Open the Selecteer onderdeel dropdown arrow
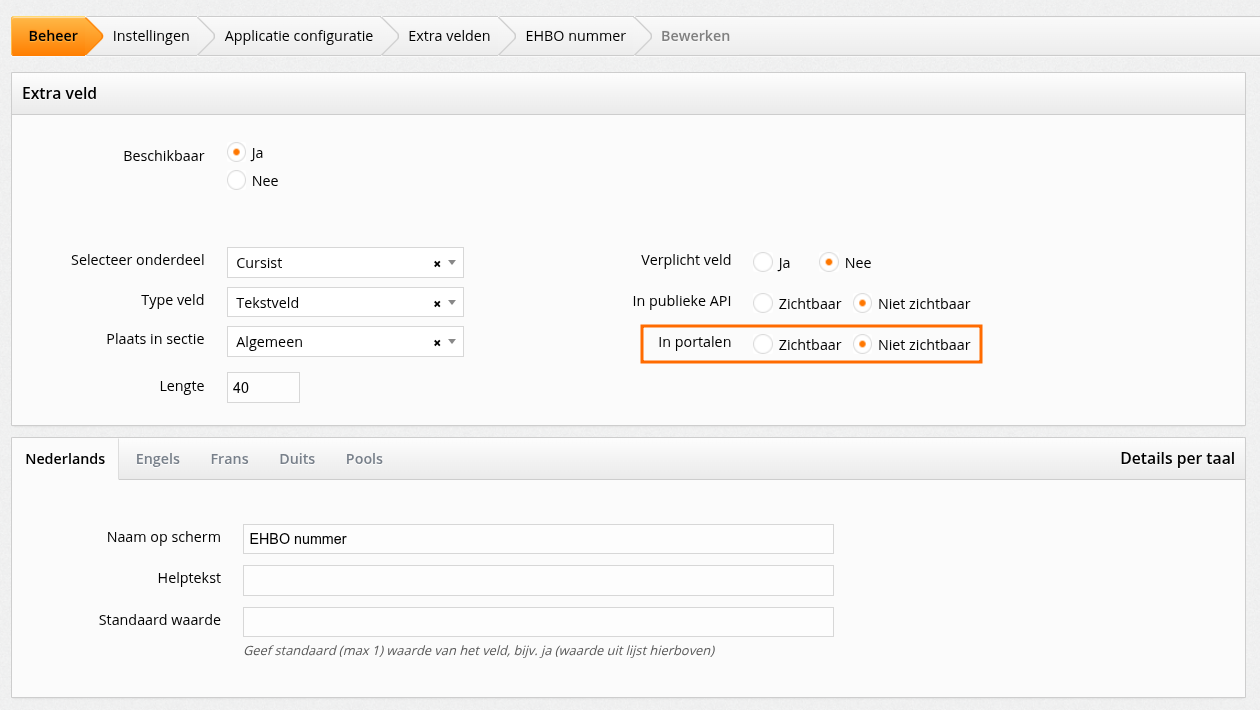 click(x=452, y=263)
